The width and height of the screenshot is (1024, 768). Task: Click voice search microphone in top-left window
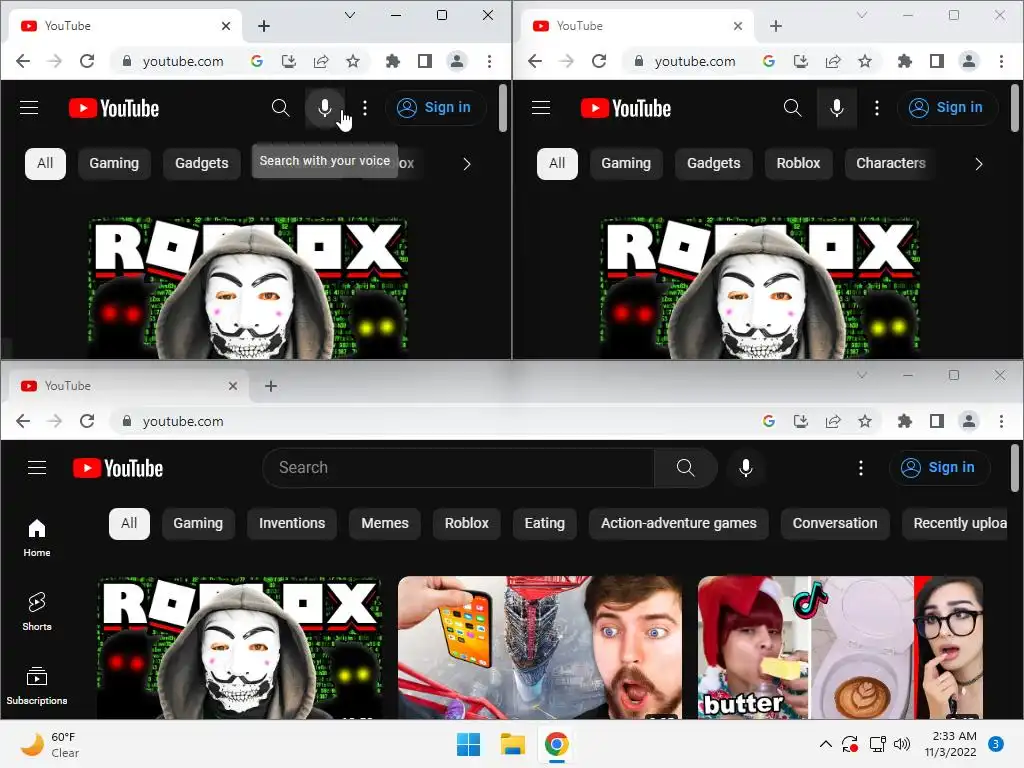pos(325,108)
